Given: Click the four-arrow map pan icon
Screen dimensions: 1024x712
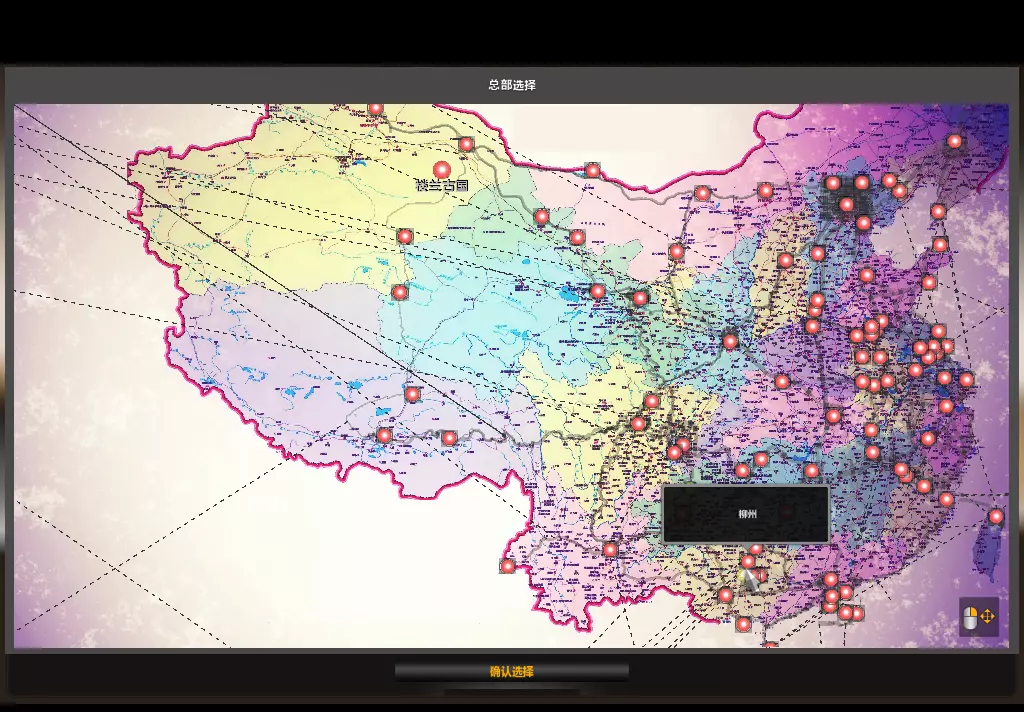Looking at the screenshot, I should point(987,616).
